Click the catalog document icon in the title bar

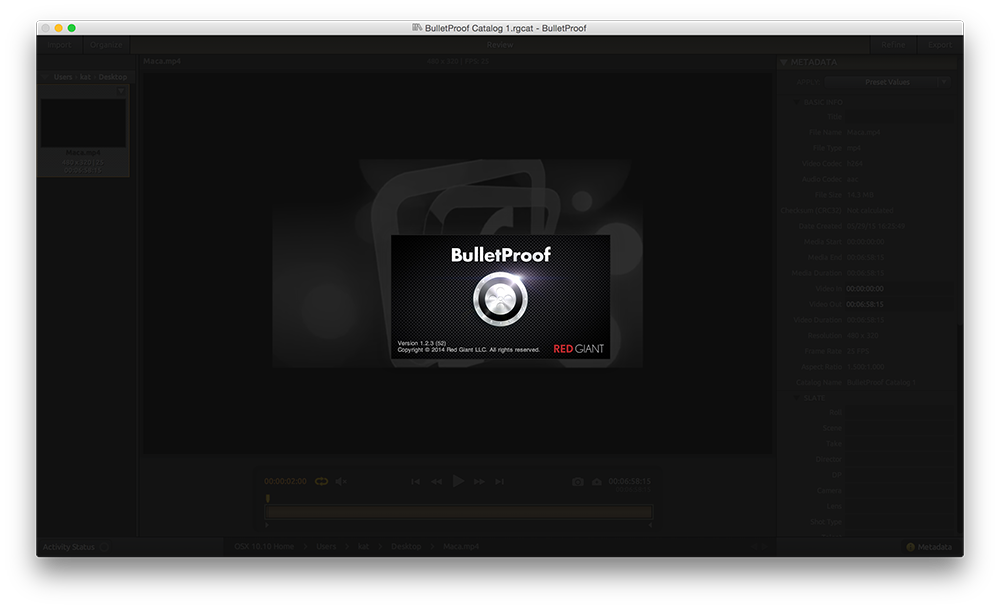point(417,27)
